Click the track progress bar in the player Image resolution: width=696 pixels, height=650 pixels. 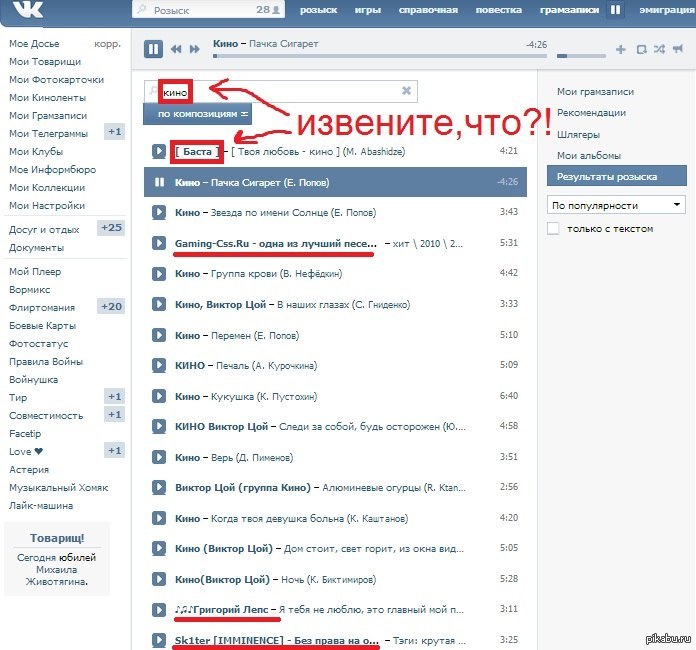point(380,56)
